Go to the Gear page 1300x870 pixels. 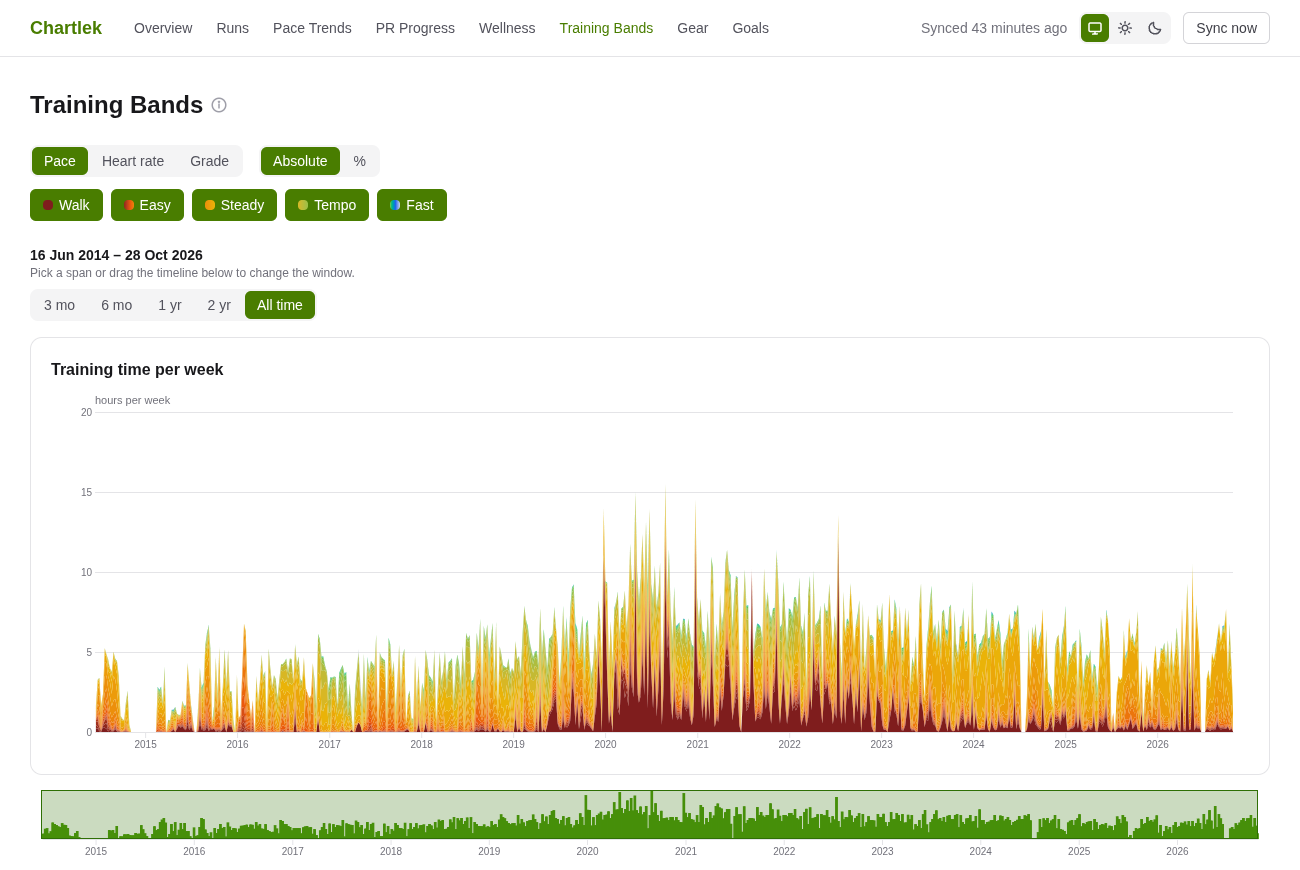click(693, 28)
